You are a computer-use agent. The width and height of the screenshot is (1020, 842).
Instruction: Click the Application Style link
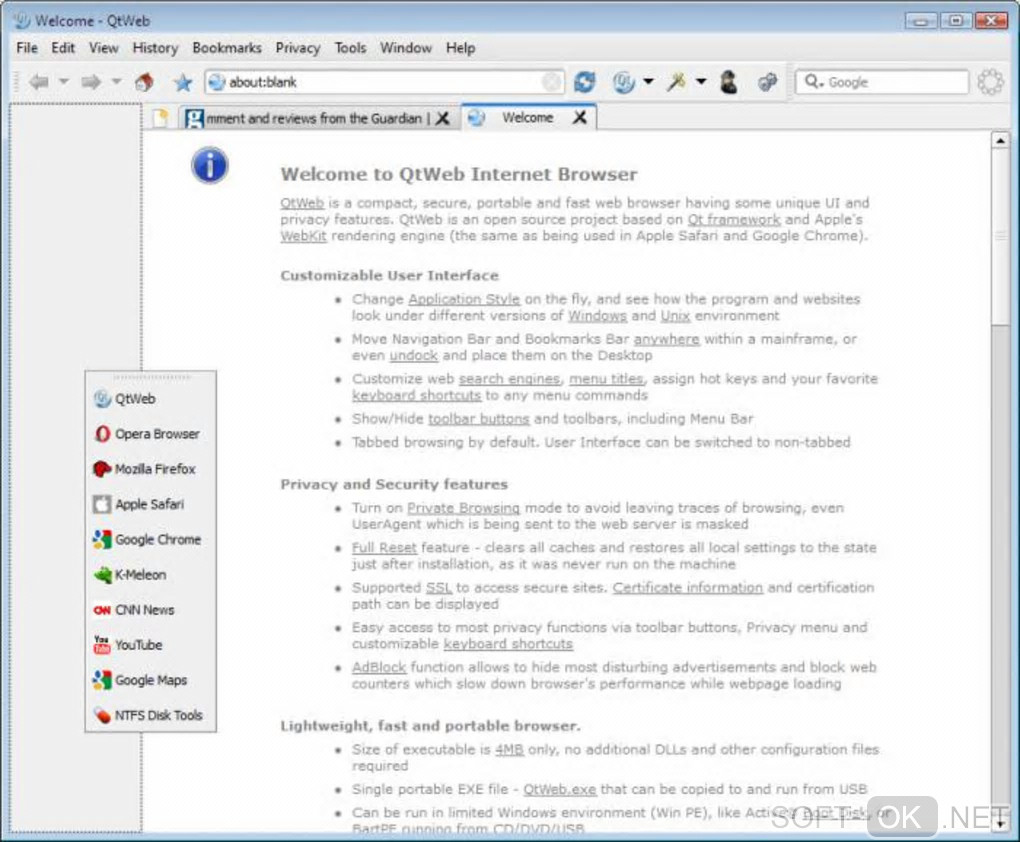pos(464,299)
